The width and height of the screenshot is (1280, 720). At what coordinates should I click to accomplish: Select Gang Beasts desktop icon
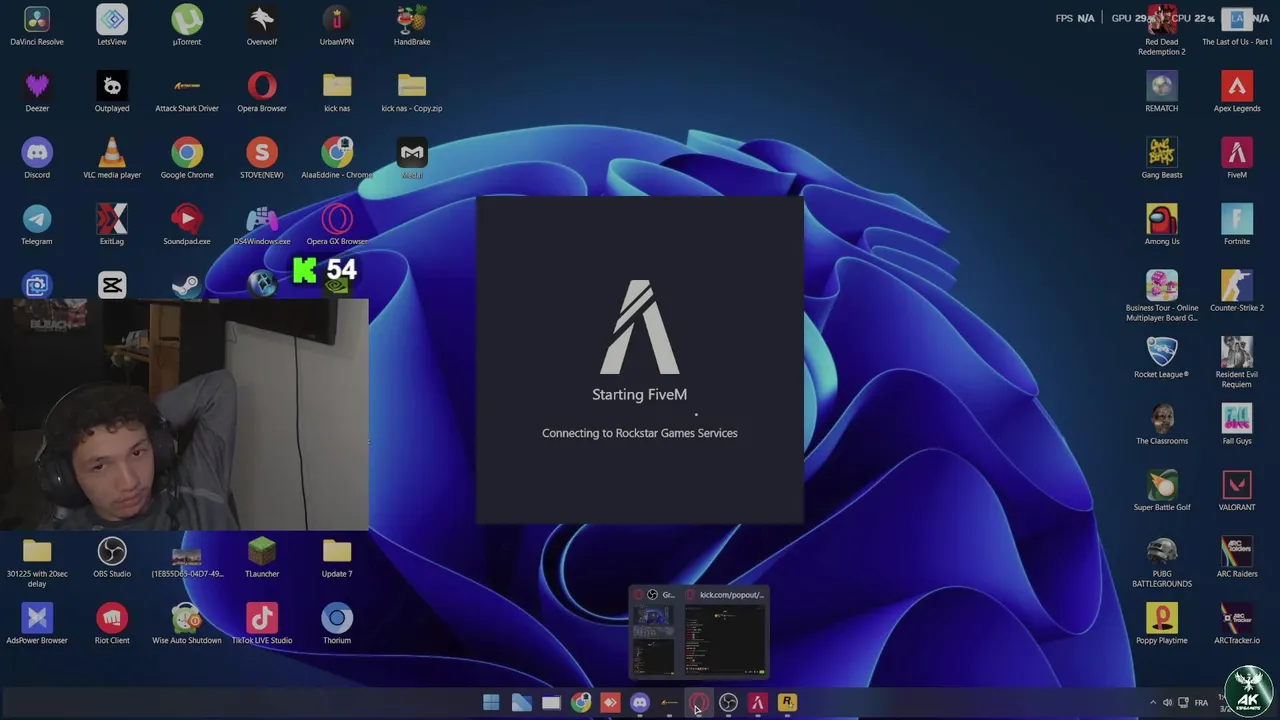tap(1162, 159)
